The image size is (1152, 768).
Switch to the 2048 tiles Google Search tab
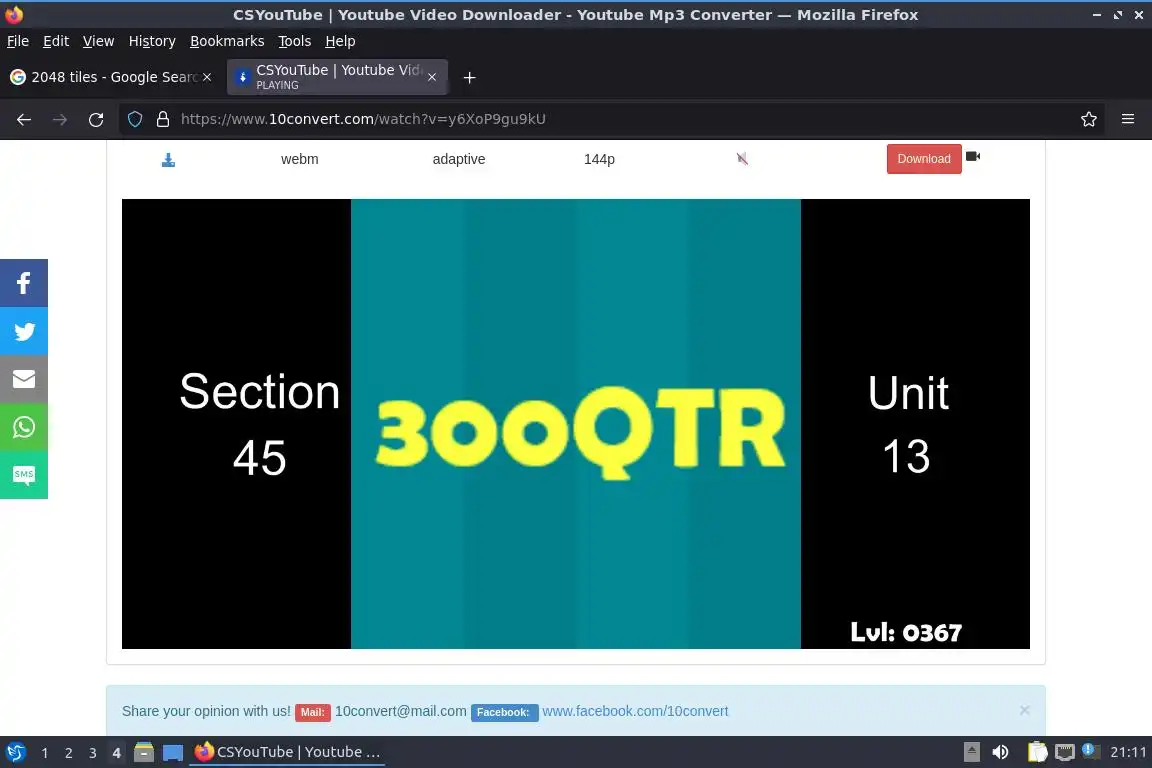[x=110, y=77]
